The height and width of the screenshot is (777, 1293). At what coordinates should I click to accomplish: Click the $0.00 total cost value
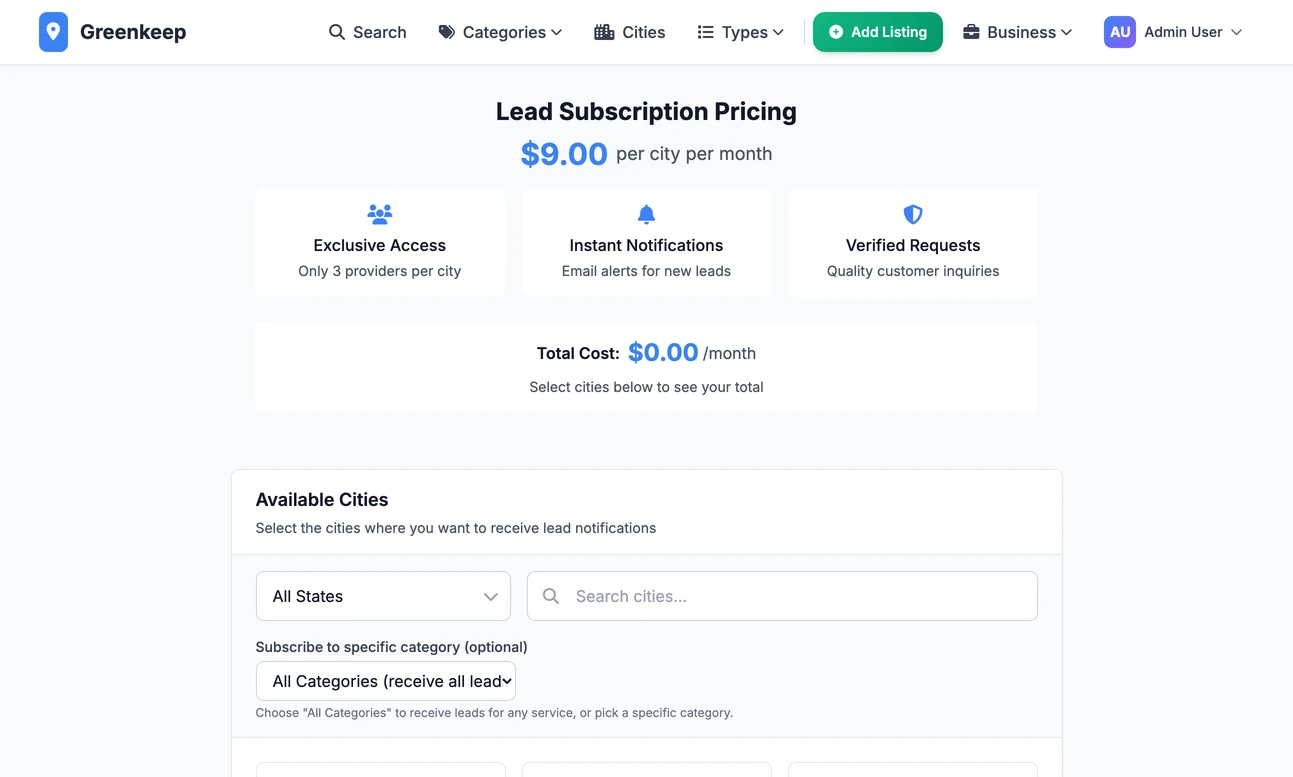click(x=663, y=352)
